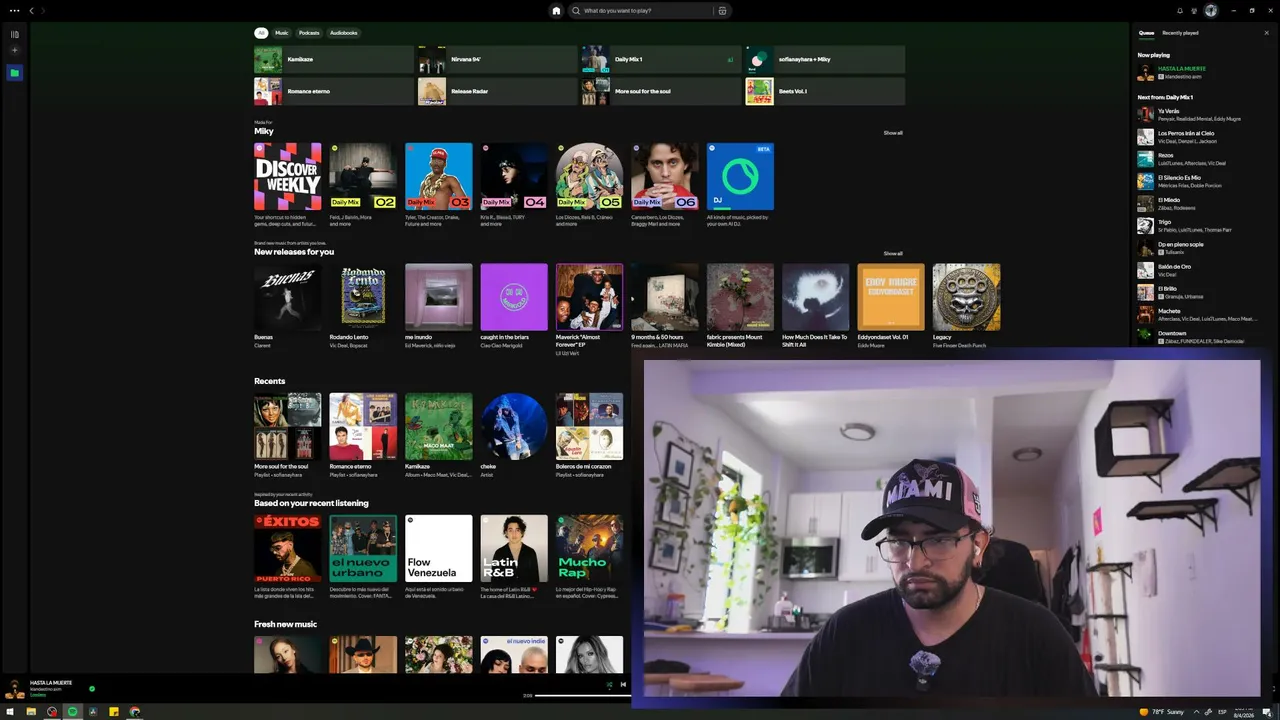Go forward with the right arrow

tap(43, 11)
